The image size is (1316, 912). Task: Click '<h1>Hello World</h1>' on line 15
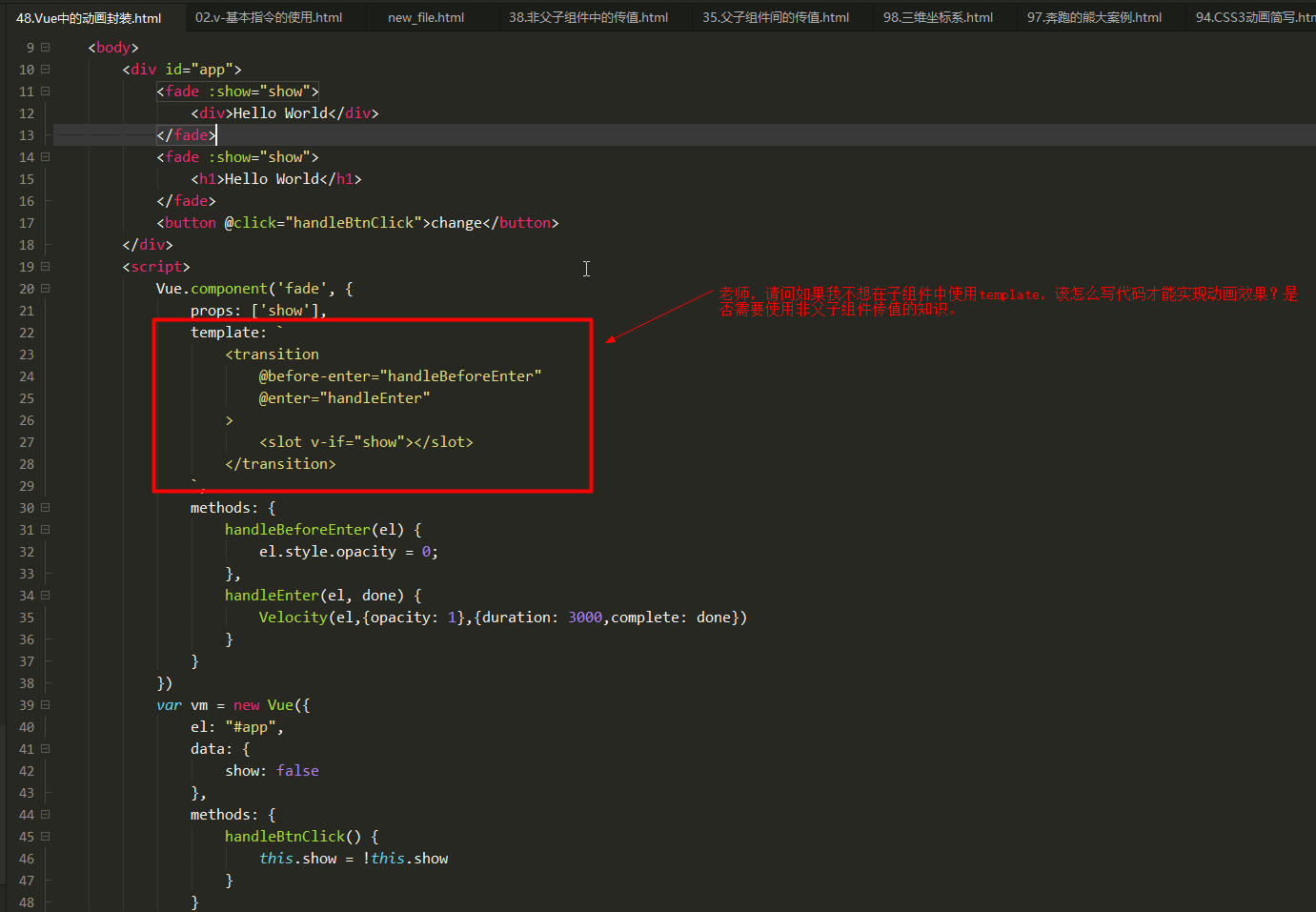[276, 179]
